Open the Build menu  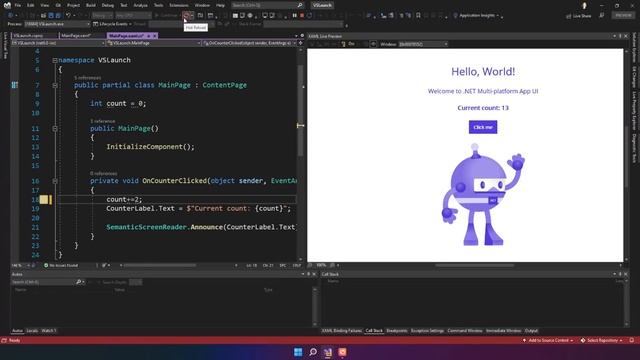coord(91,5)
